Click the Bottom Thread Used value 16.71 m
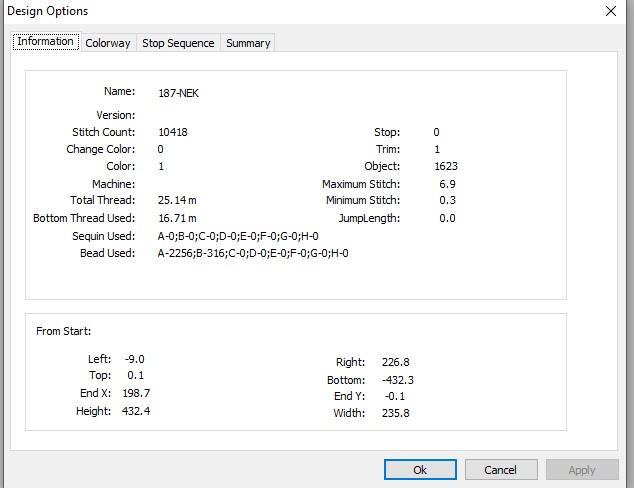The image size is (634, 488). 177,218
